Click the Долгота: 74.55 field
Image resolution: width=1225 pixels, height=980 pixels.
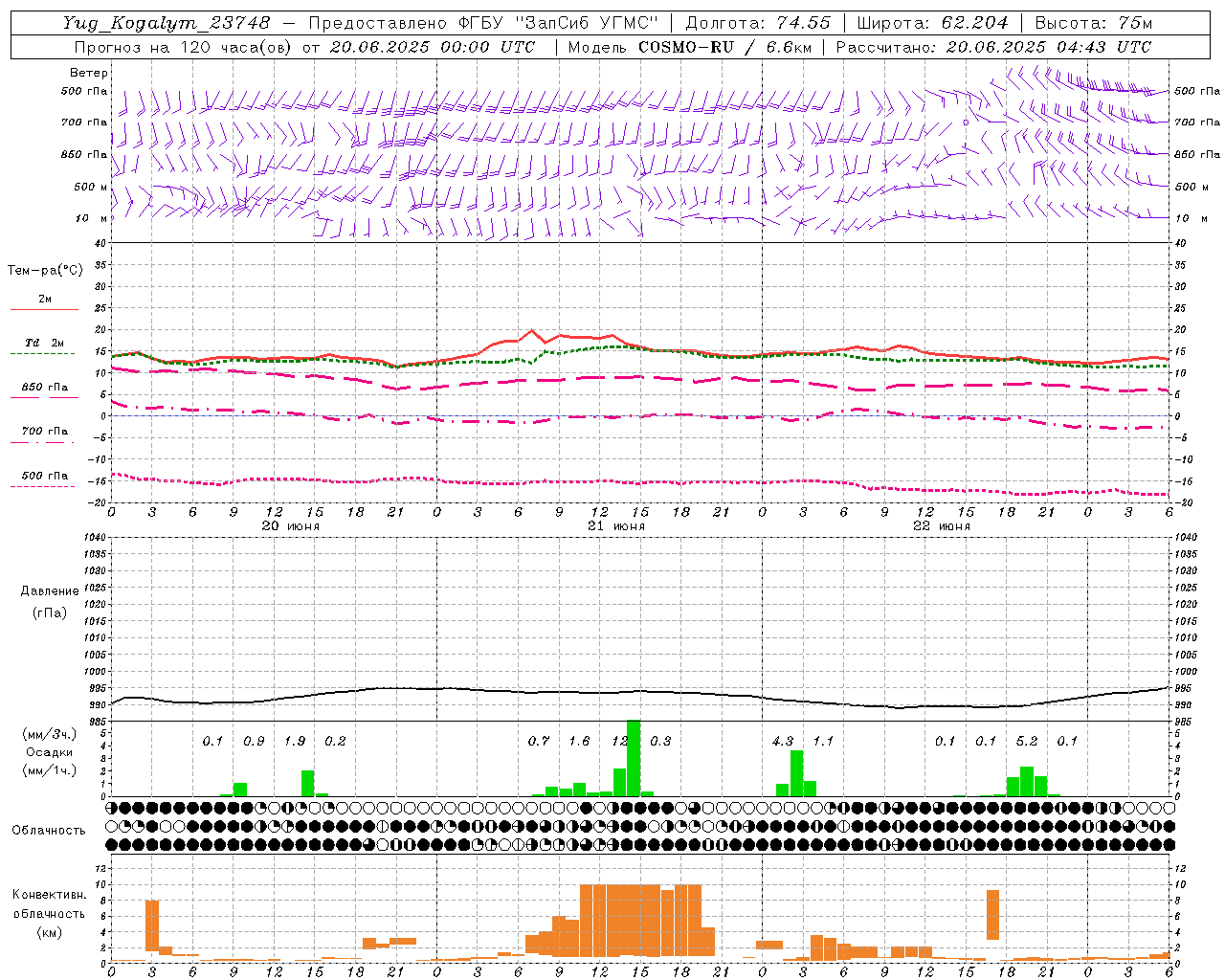tap(758, 23)
